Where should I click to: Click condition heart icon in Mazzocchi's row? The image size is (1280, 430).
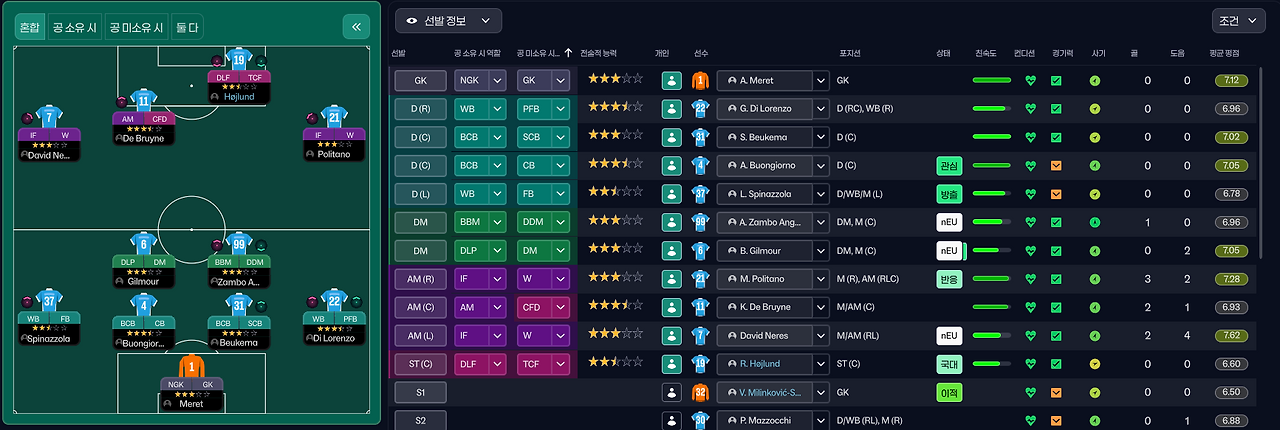(1031, 421)
